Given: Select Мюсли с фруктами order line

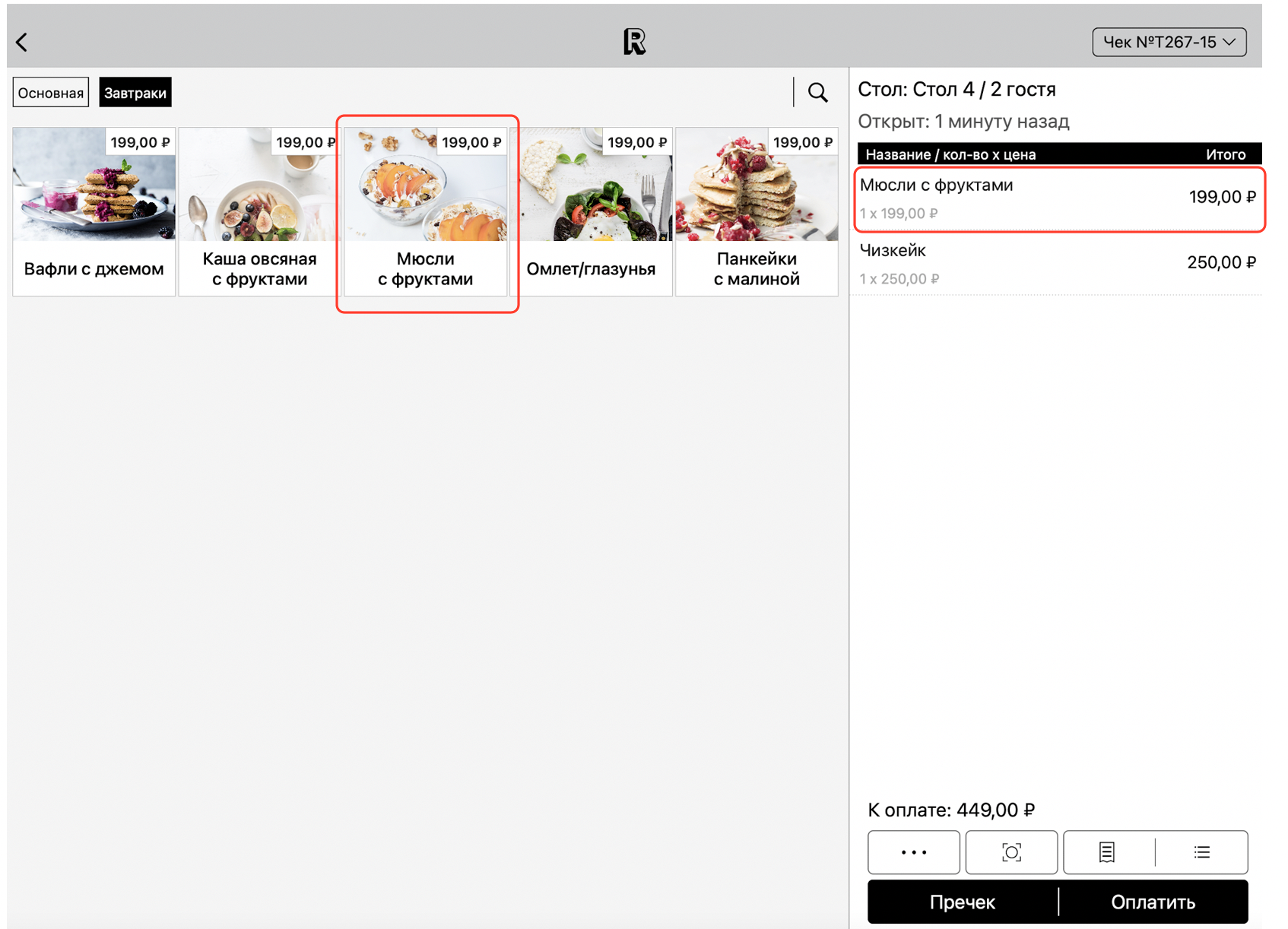Looking at the screenshot, I should pos(1057,198).
